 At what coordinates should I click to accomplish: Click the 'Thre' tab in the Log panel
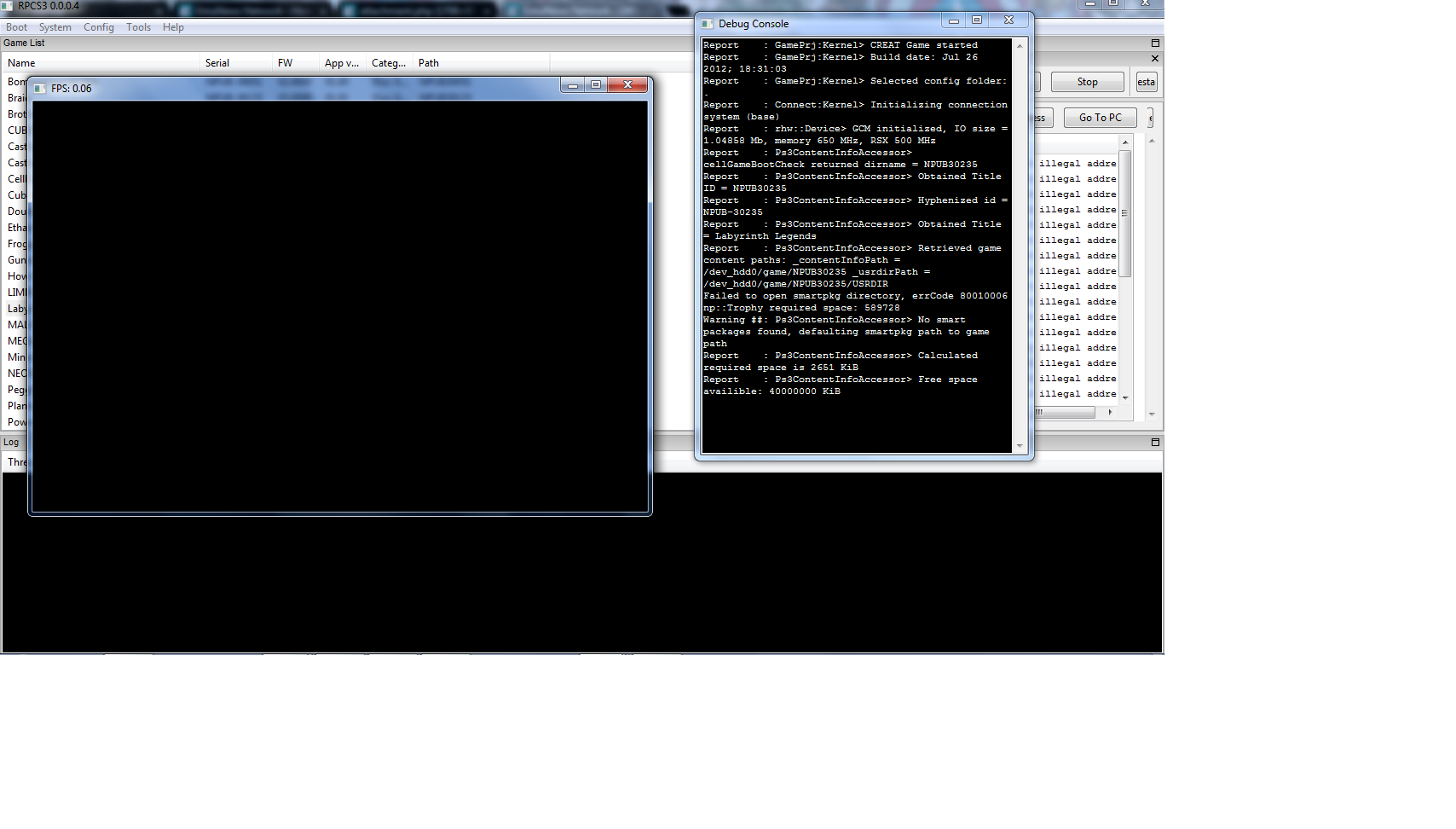point(16,462)
